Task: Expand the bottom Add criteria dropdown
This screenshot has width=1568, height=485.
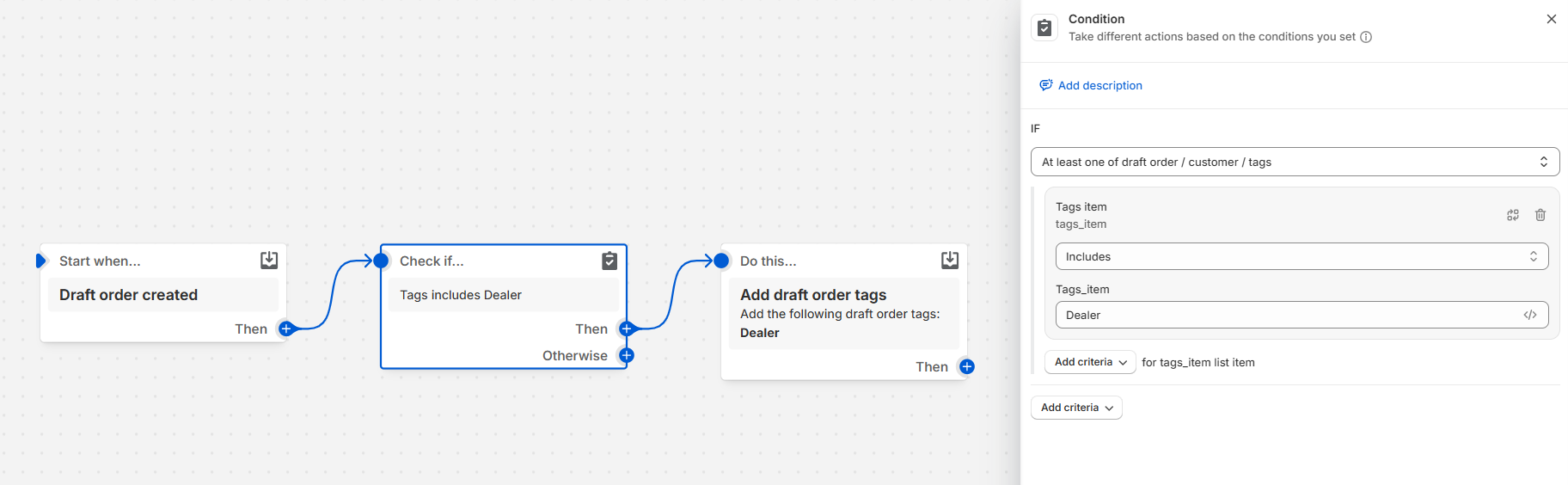Action: tap(1076, 408)
